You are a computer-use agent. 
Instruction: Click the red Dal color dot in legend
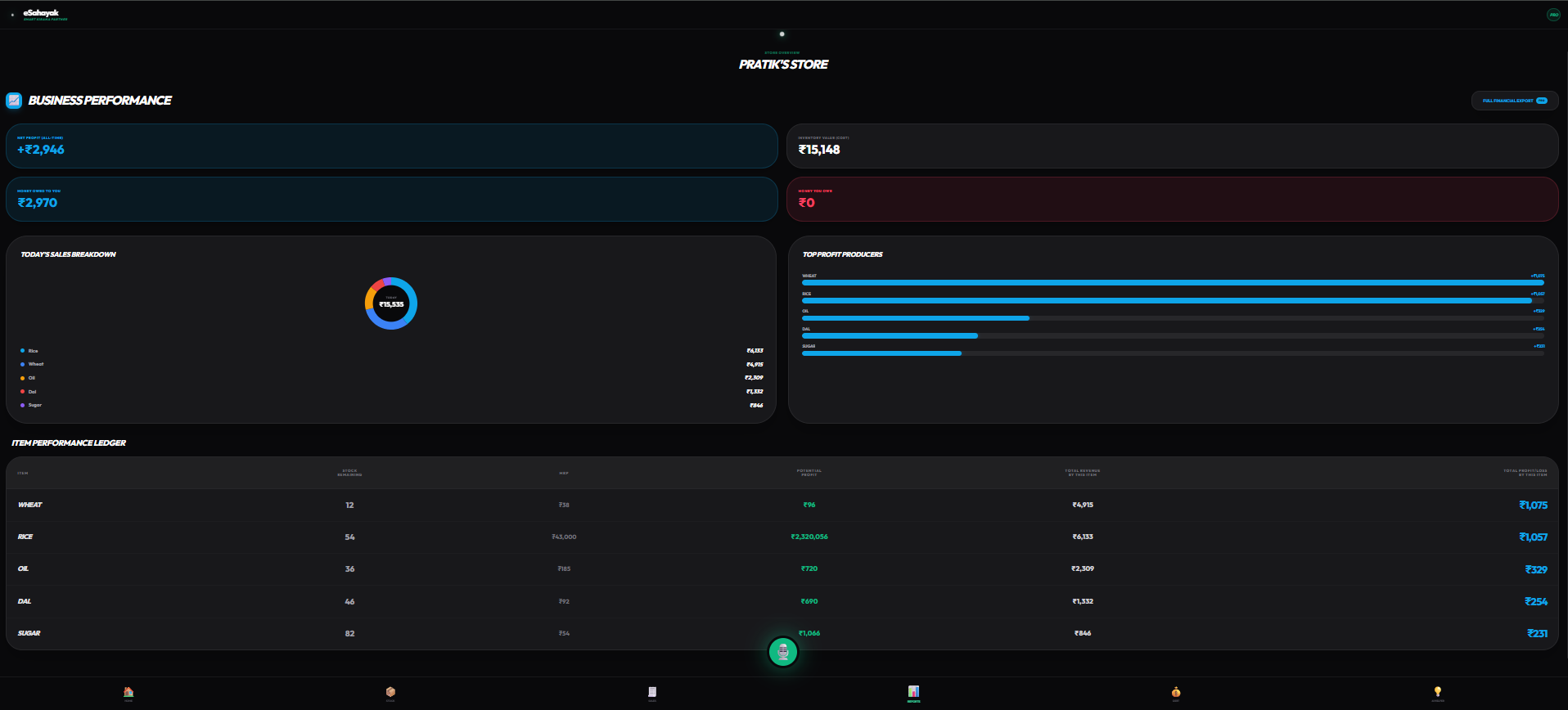click(22, 392)
